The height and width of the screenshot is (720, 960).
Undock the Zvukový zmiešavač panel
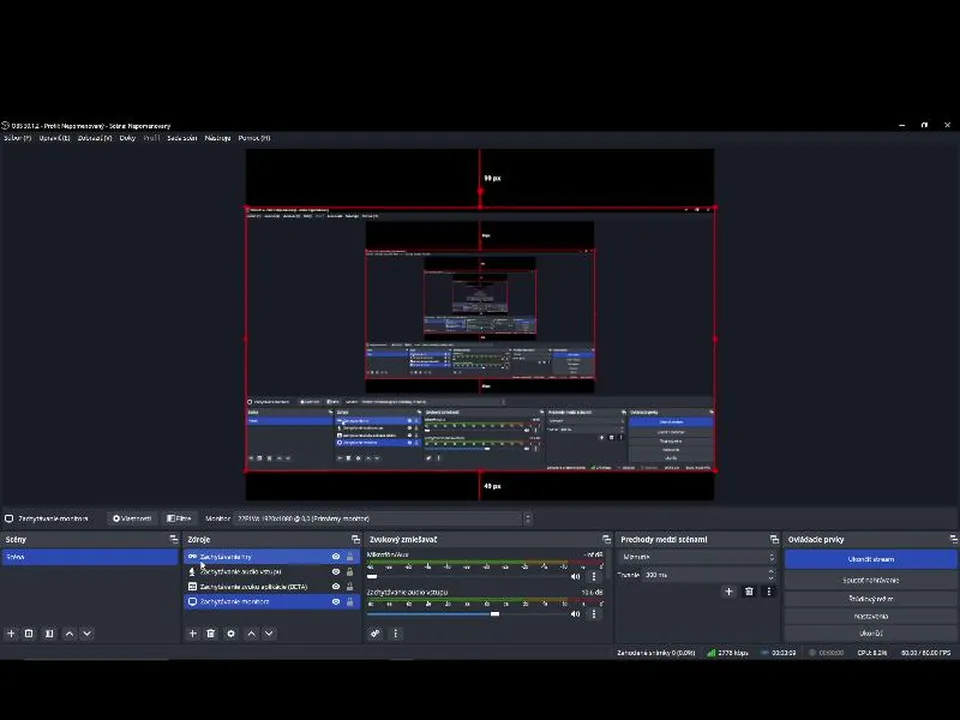[x=606, y=539]
